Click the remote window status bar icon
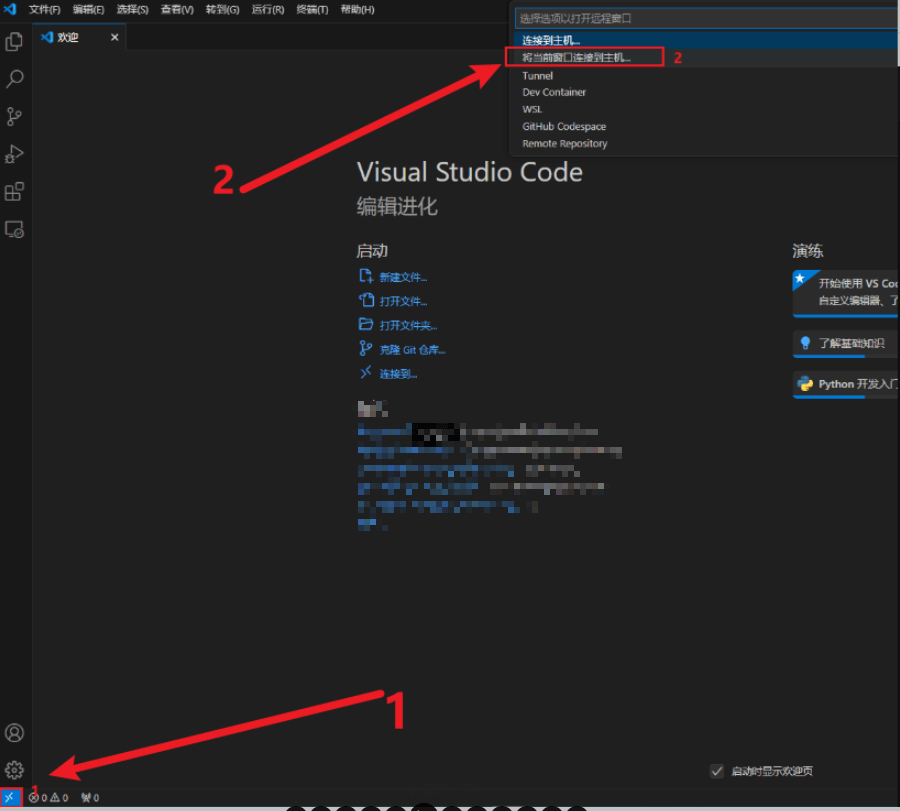The width and height of the screenshot is (900, 811). (x=11, y=797)
